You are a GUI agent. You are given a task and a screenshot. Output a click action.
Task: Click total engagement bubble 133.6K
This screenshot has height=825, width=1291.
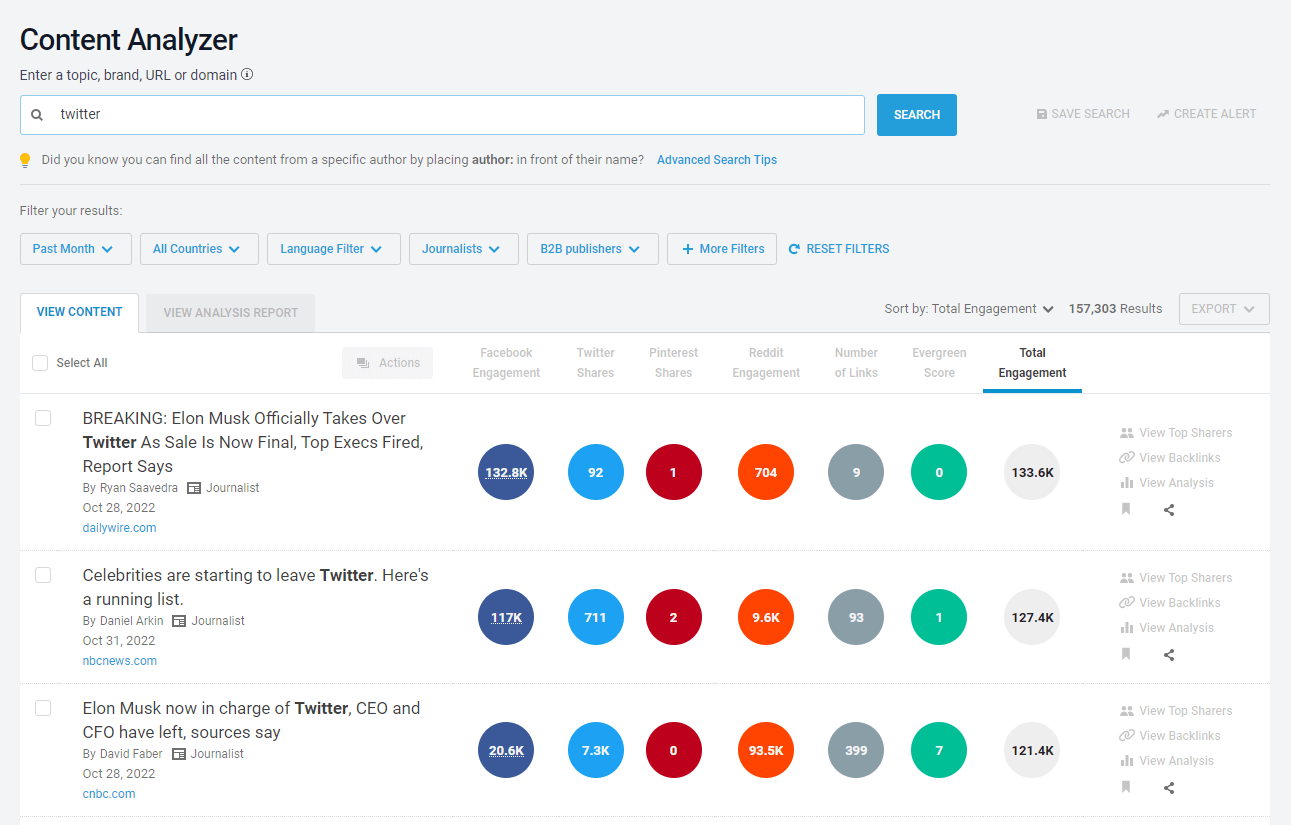tap(1032, 472)
